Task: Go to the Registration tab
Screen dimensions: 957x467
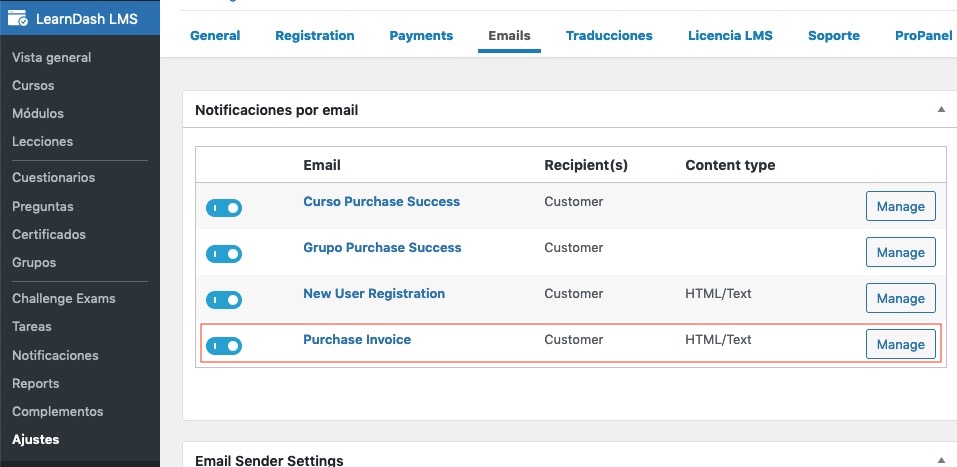Action: pyautogui.click(x=315, y=35)
